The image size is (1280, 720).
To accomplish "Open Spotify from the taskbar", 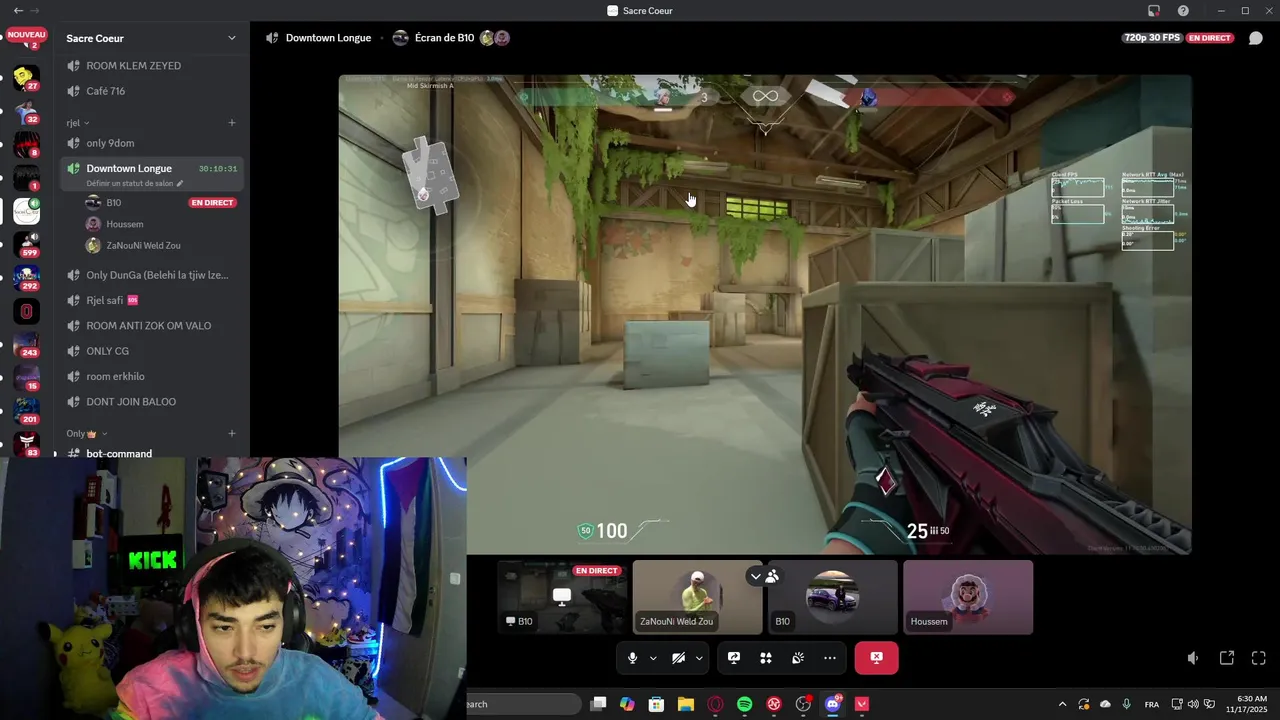I will (744, 704).
